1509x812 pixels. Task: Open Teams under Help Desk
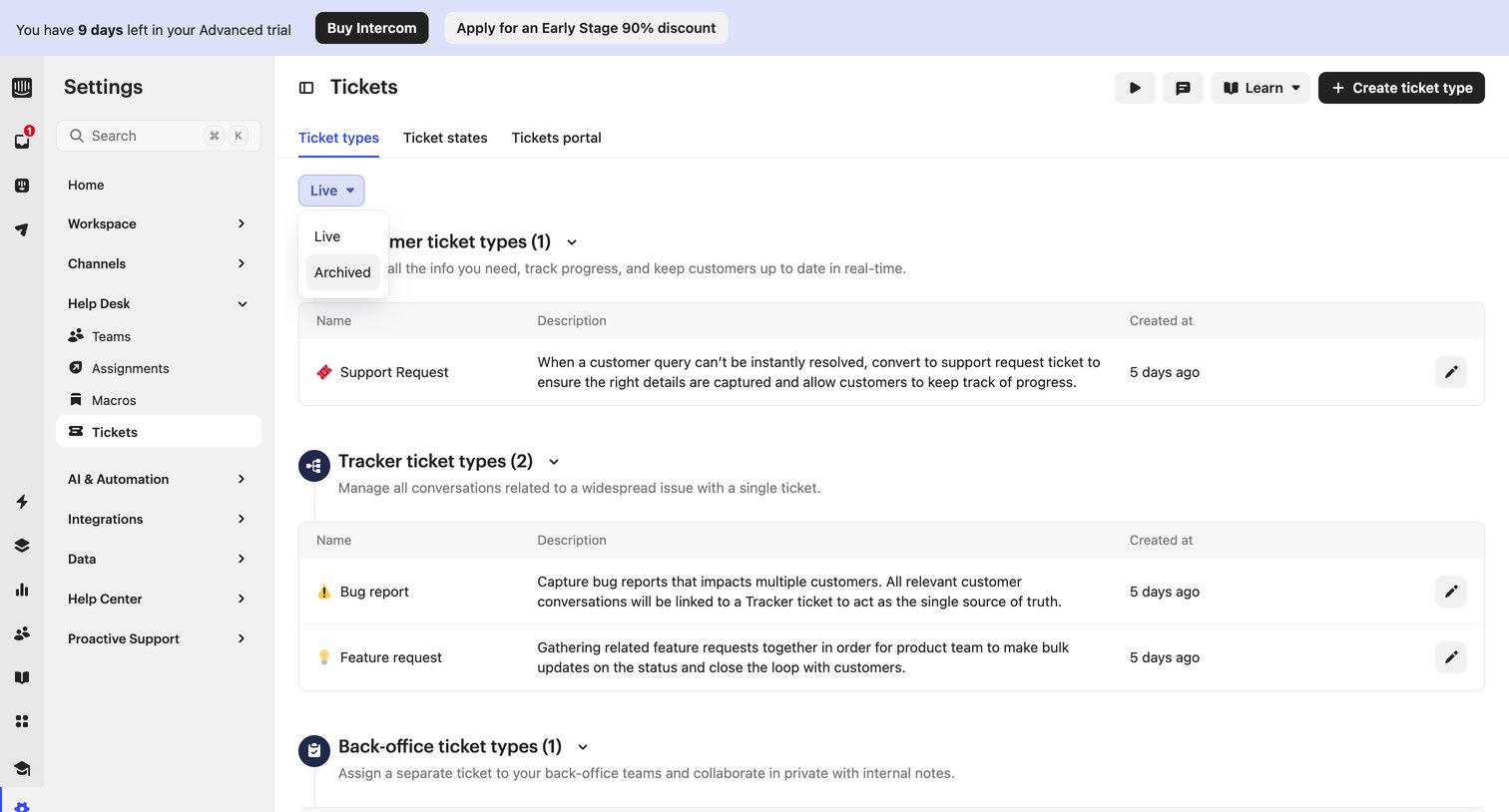pos(159,336)
